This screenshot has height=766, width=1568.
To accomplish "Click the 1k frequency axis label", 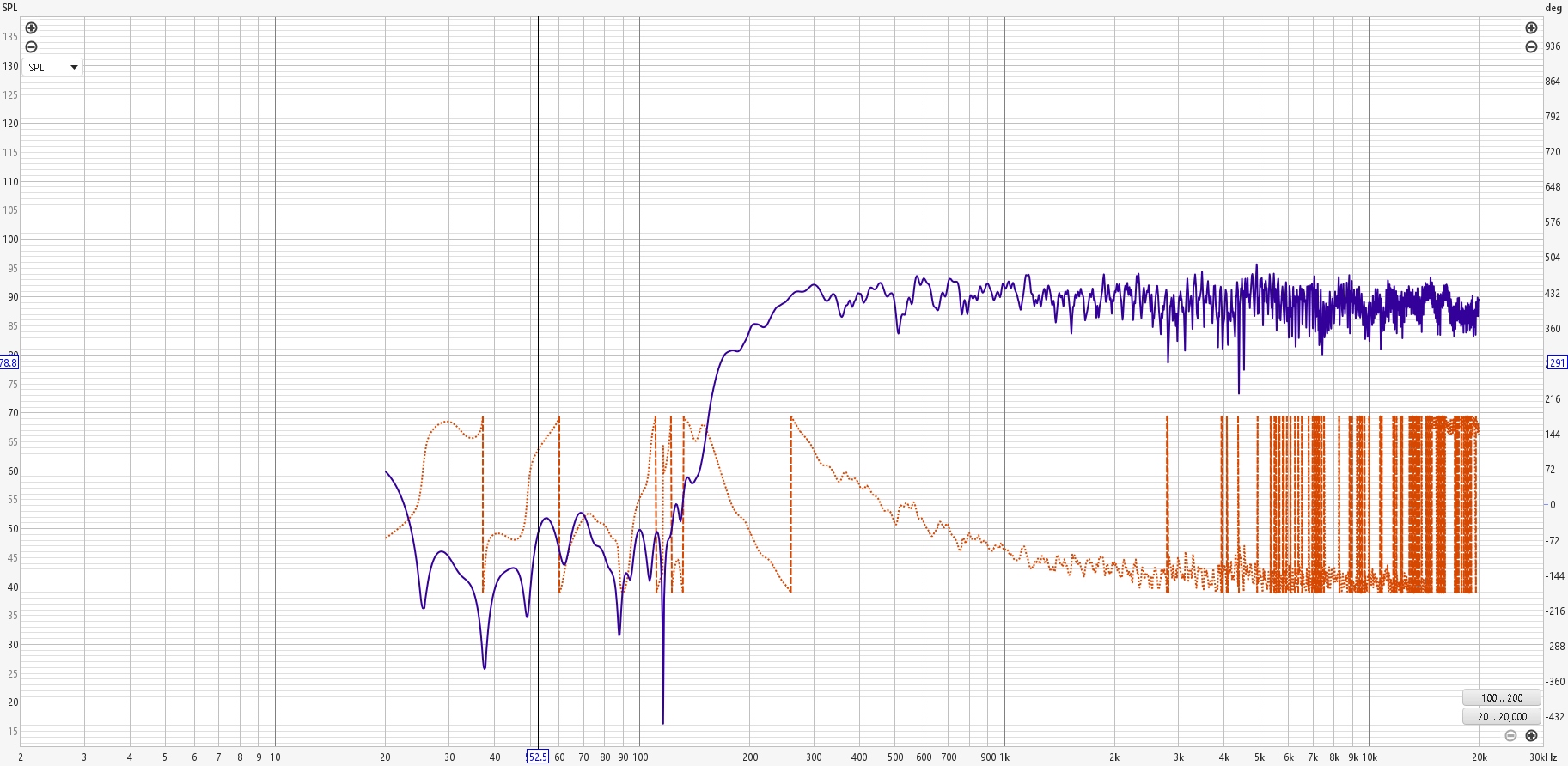I will click(x=1004, y=757).
